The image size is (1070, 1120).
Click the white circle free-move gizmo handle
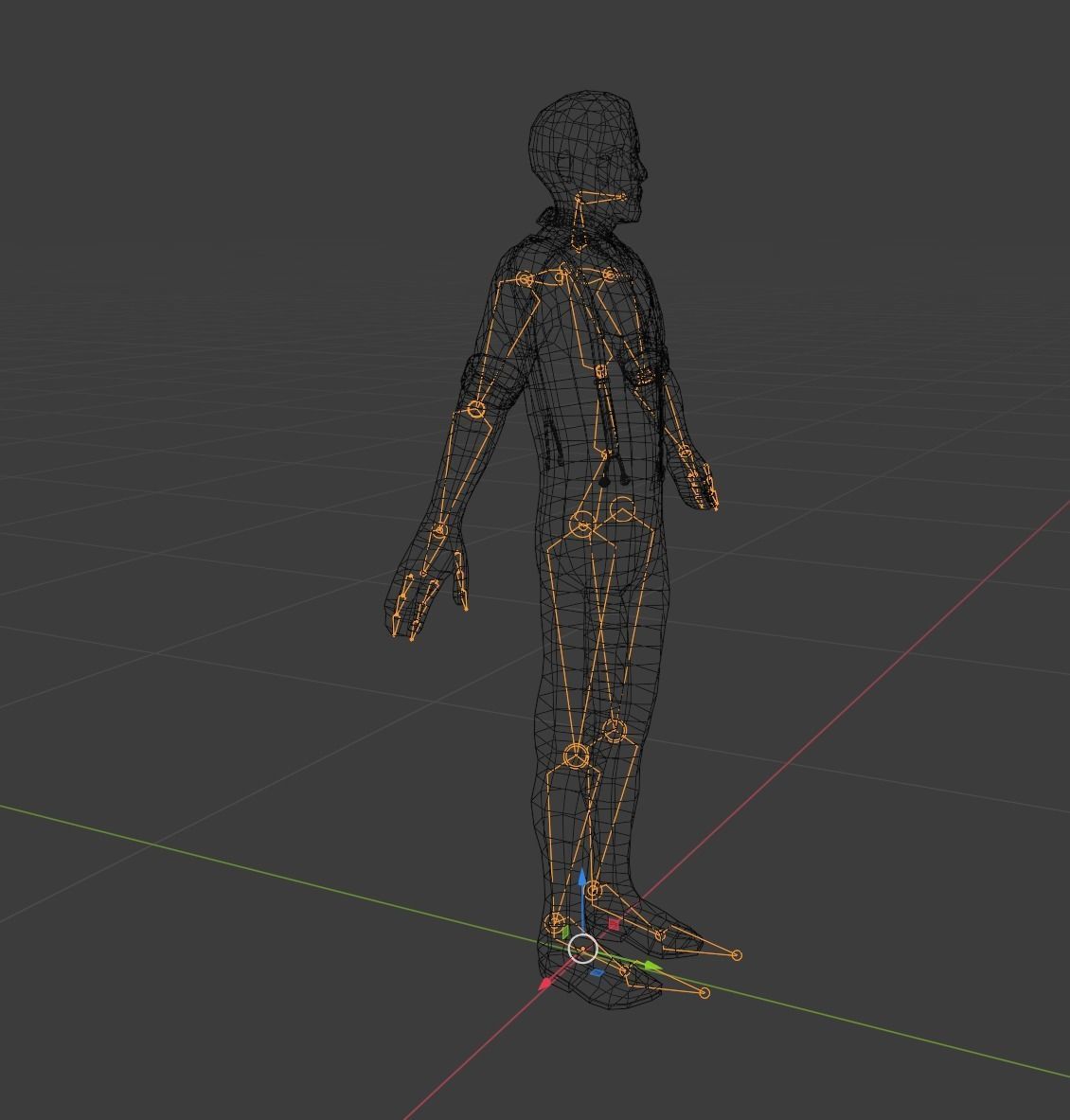pyautogui.click(x=583, y=949)
